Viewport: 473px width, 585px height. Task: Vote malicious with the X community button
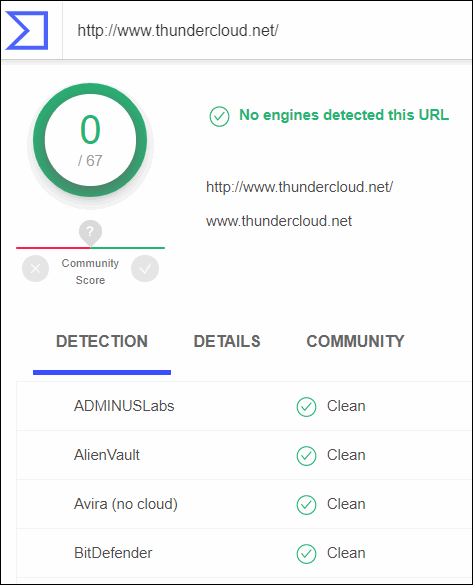35,269
